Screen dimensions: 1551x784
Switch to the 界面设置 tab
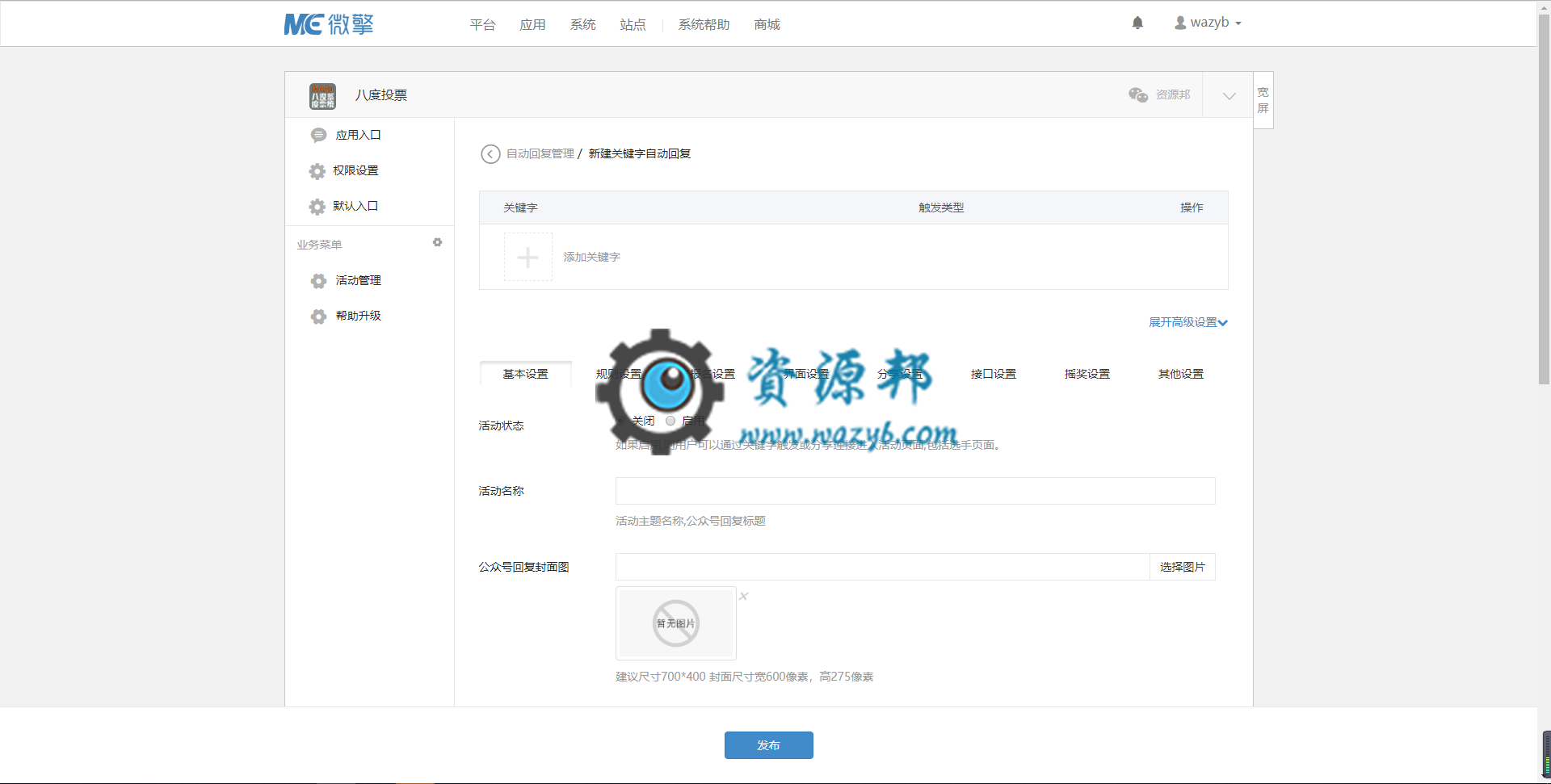click(x=806, y=374)
